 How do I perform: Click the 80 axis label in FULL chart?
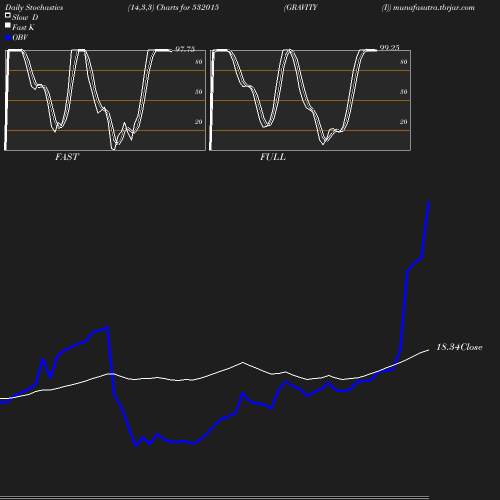coord(404,62)
